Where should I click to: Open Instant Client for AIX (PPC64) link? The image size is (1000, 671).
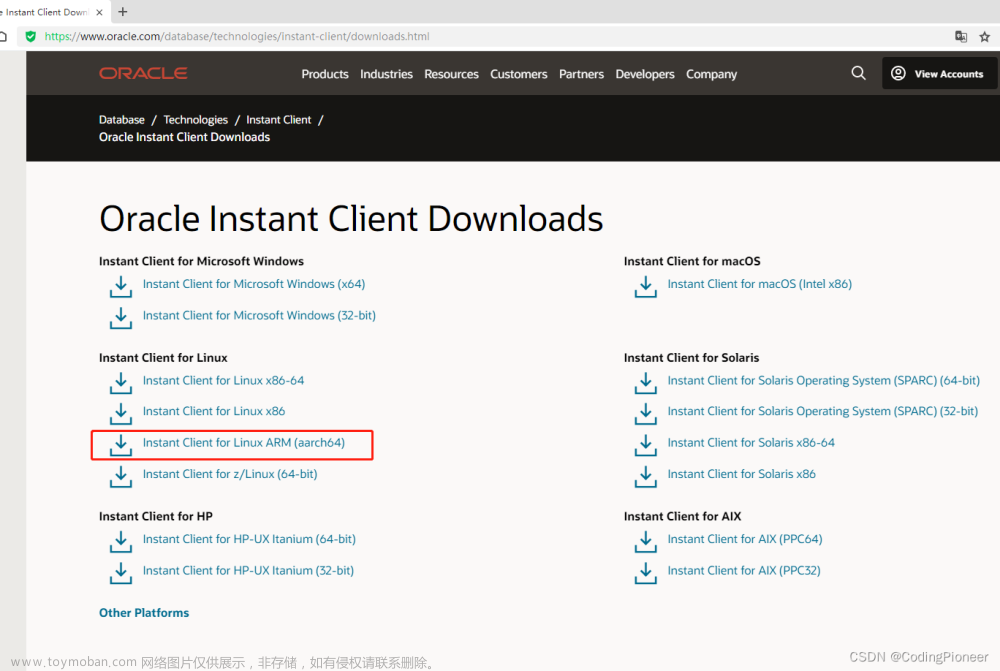[x=745, y=539]
